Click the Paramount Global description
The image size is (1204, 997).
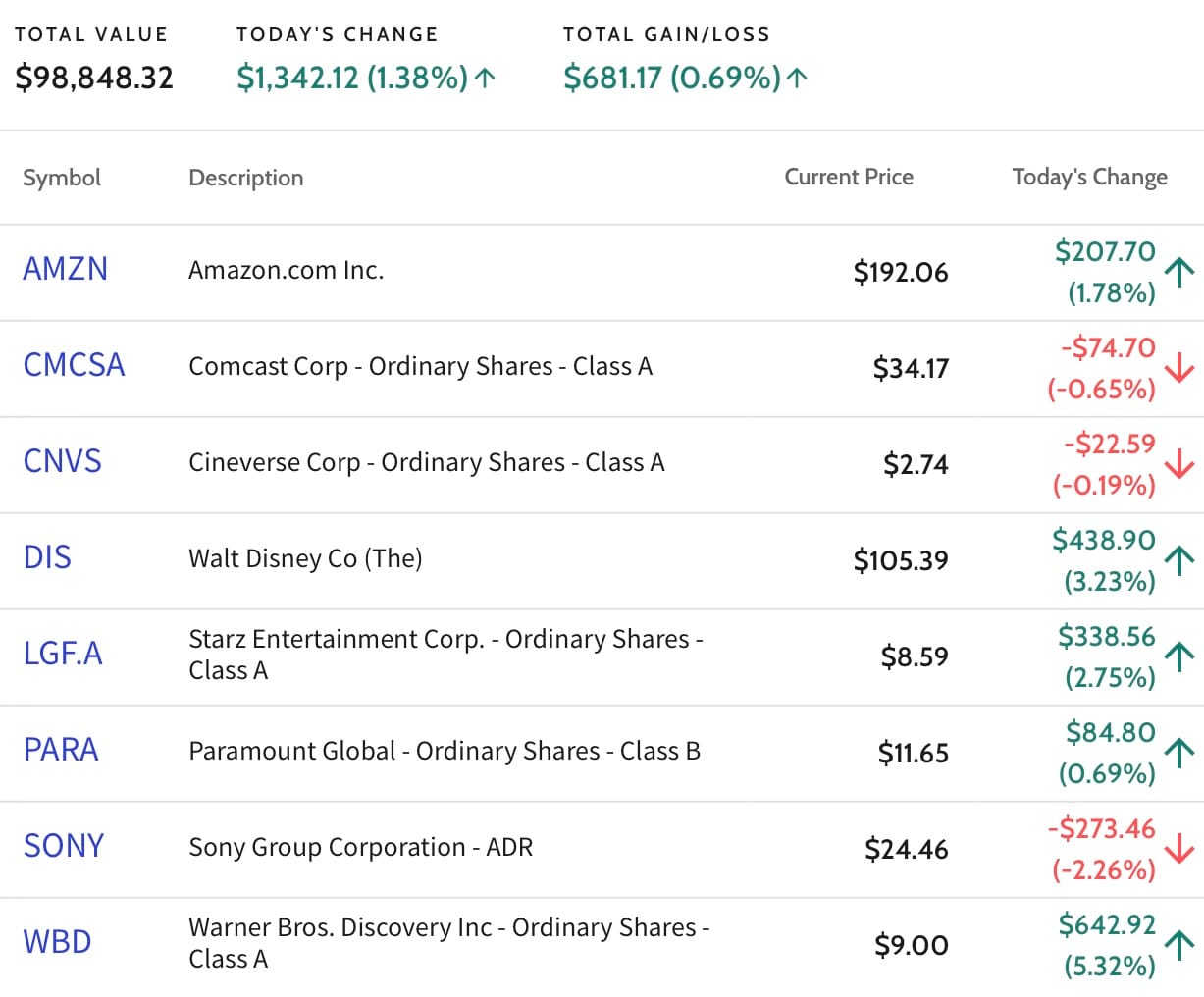(x=445, y=751)
